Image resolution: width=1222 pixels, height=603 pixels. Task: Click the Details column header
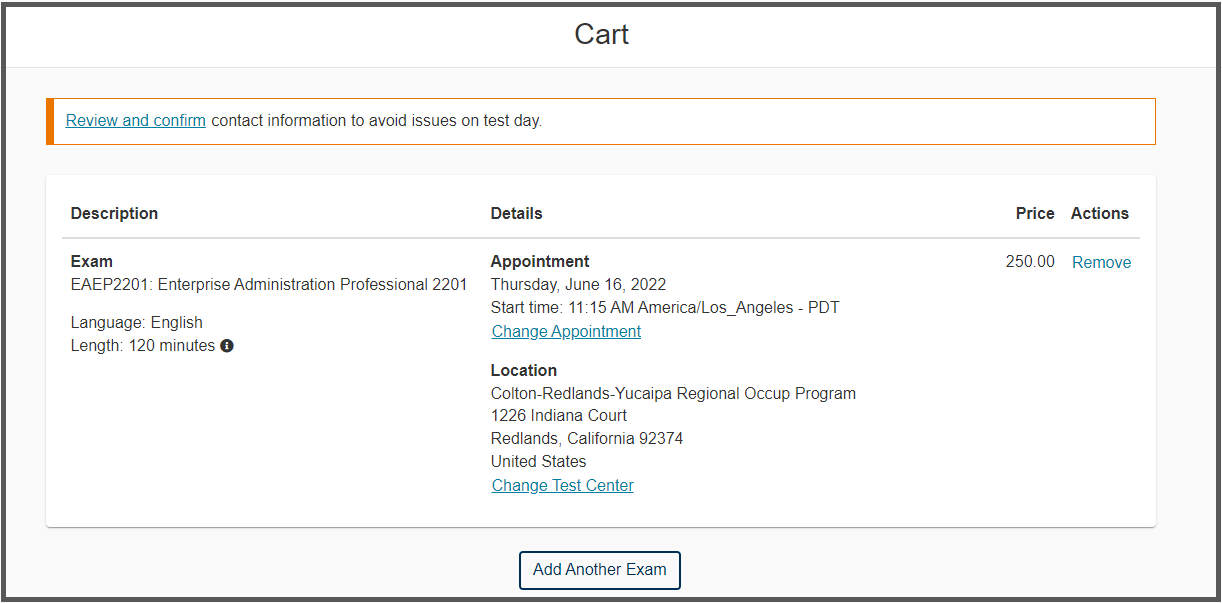pos(516,214)
